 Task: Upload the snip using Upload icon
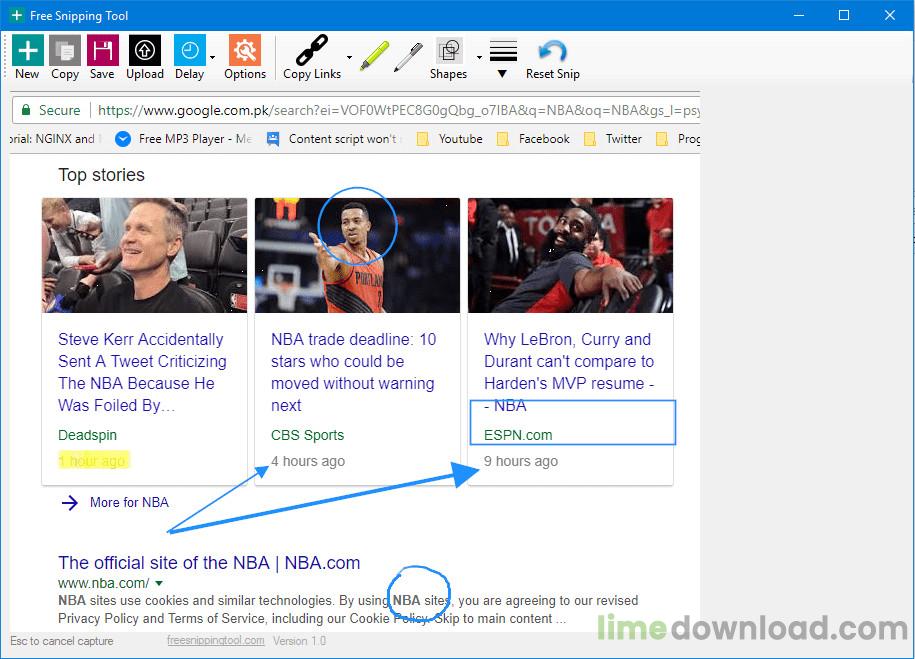click(x=145, y=50)
